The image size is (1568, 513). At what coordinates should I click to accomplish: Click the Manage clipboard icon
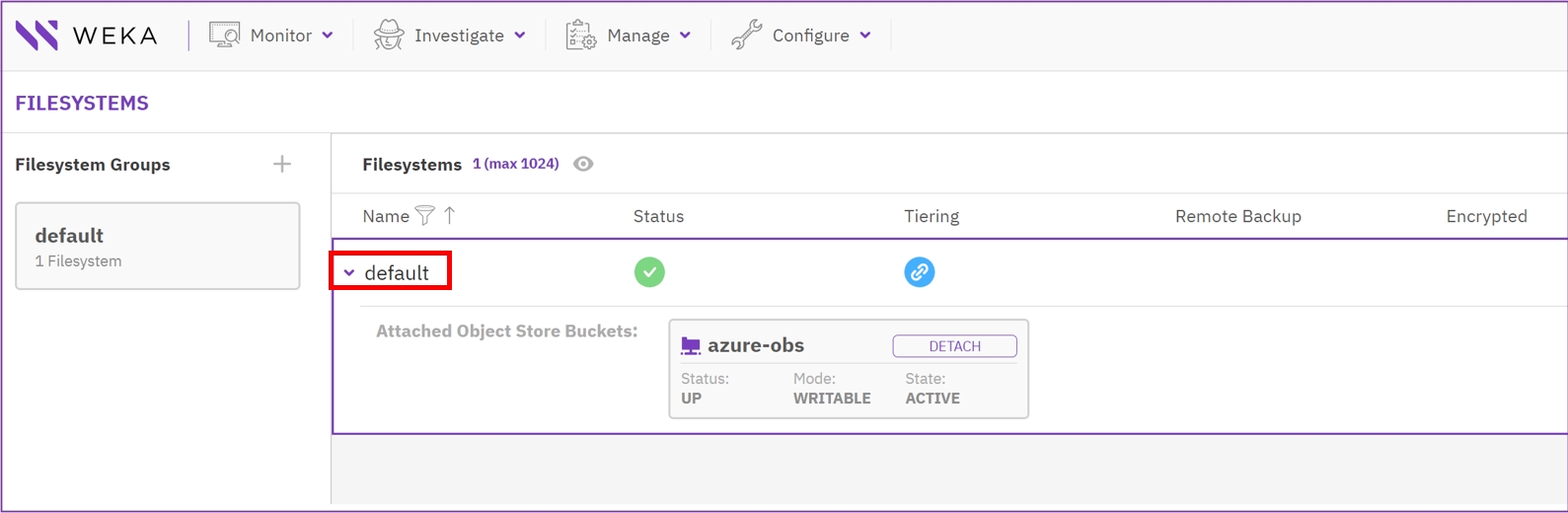(x=580, y=36)
